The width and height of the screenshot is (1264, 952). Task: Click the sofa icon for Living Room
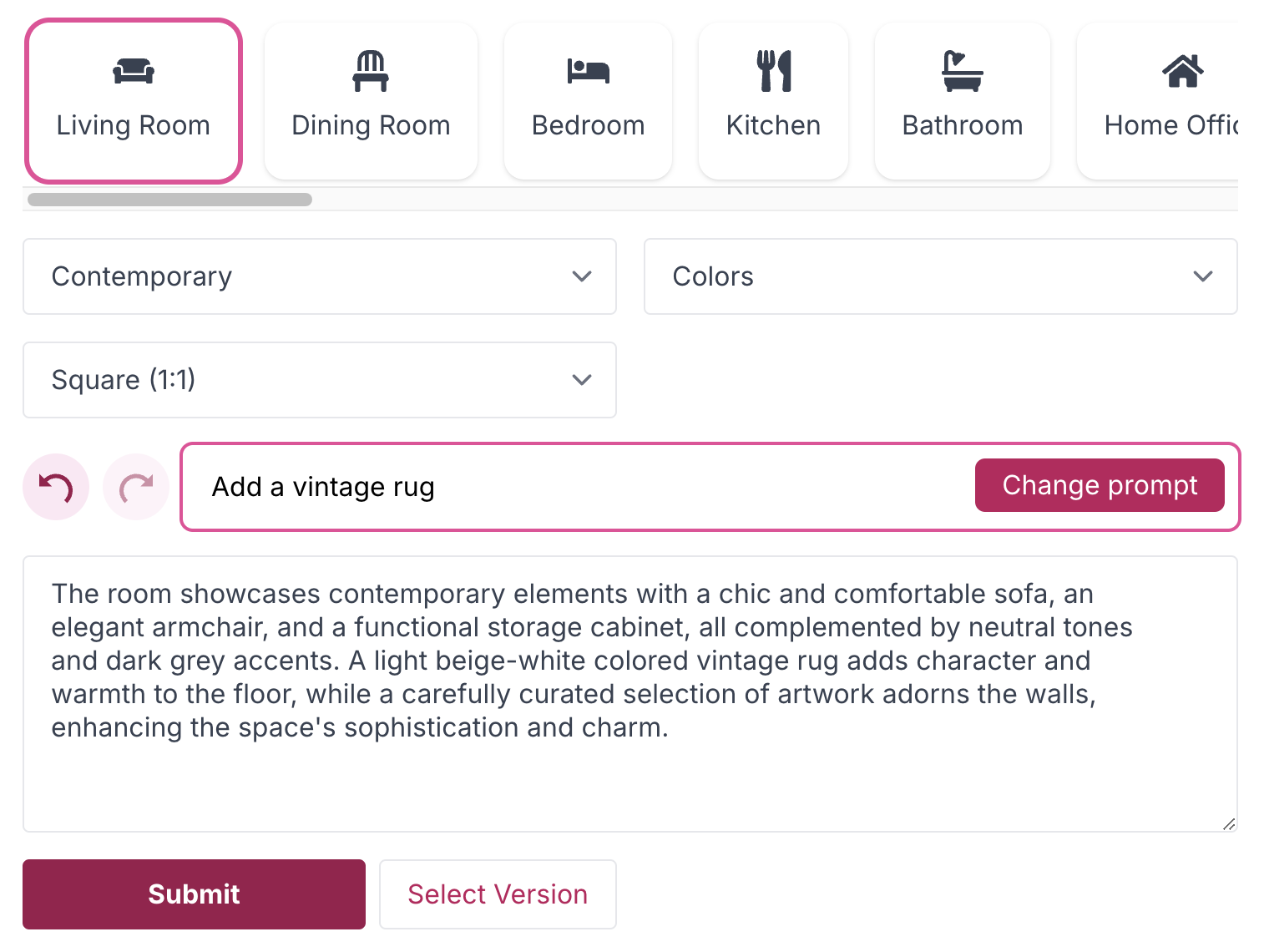click(x=134, y=71)
